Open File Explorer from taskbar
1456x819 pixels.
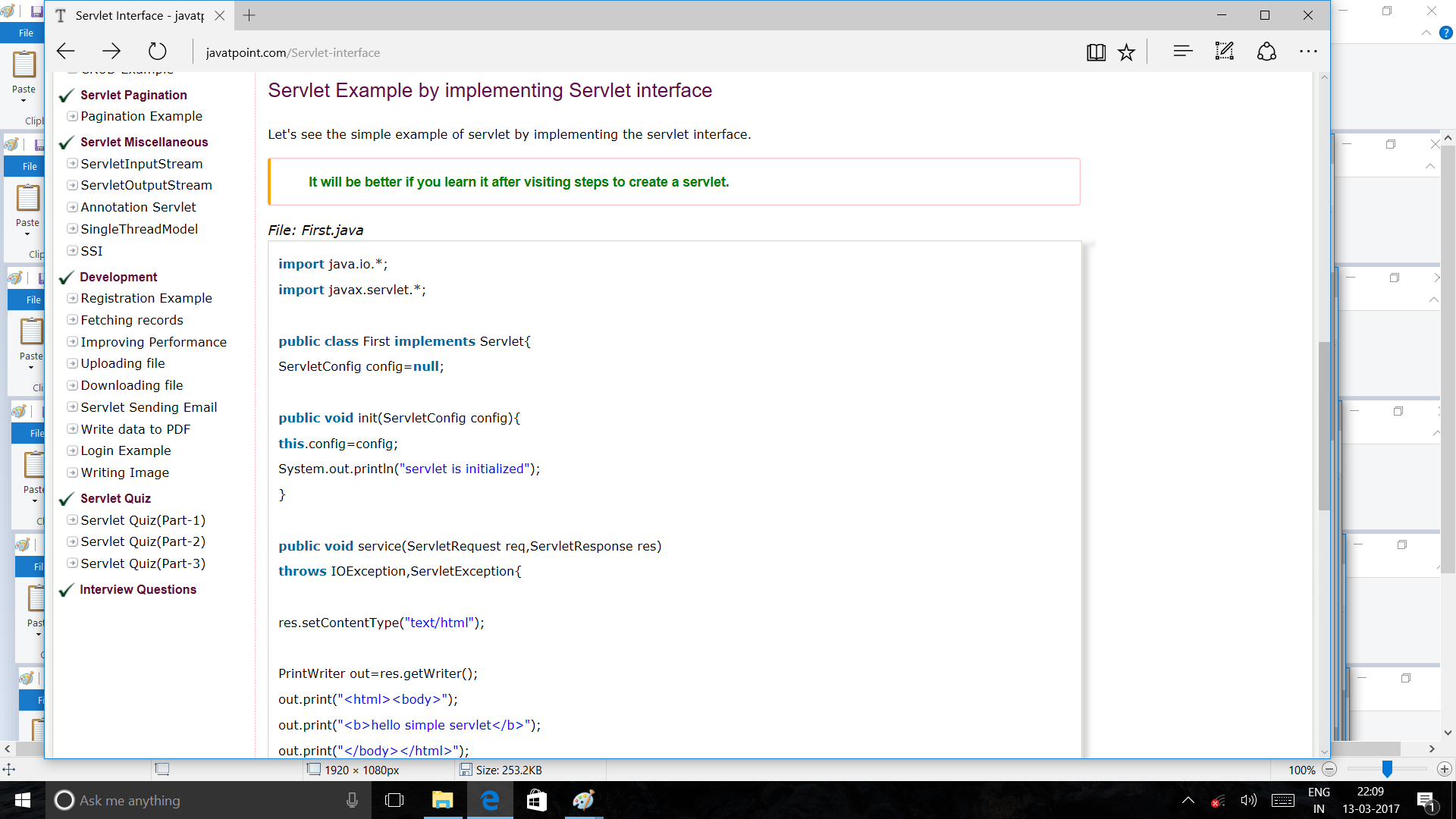[442, 800]
